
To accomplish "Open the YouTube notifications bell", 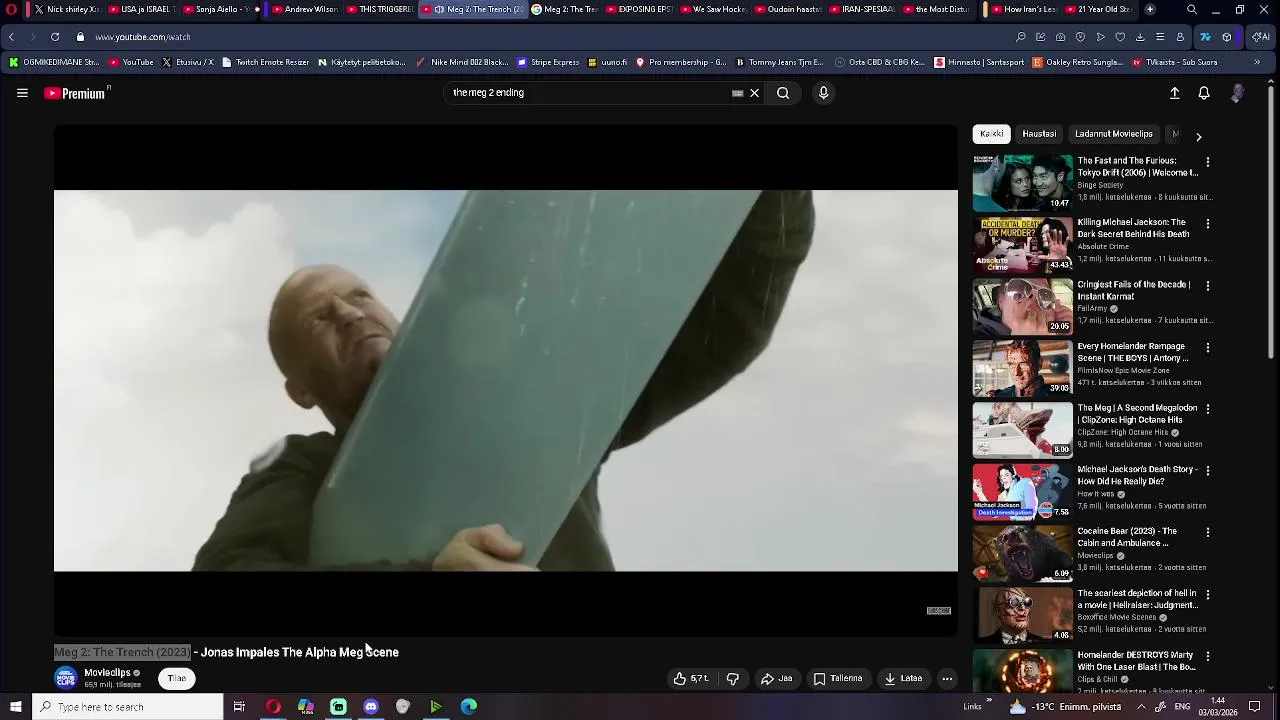I will point(1204,93).
